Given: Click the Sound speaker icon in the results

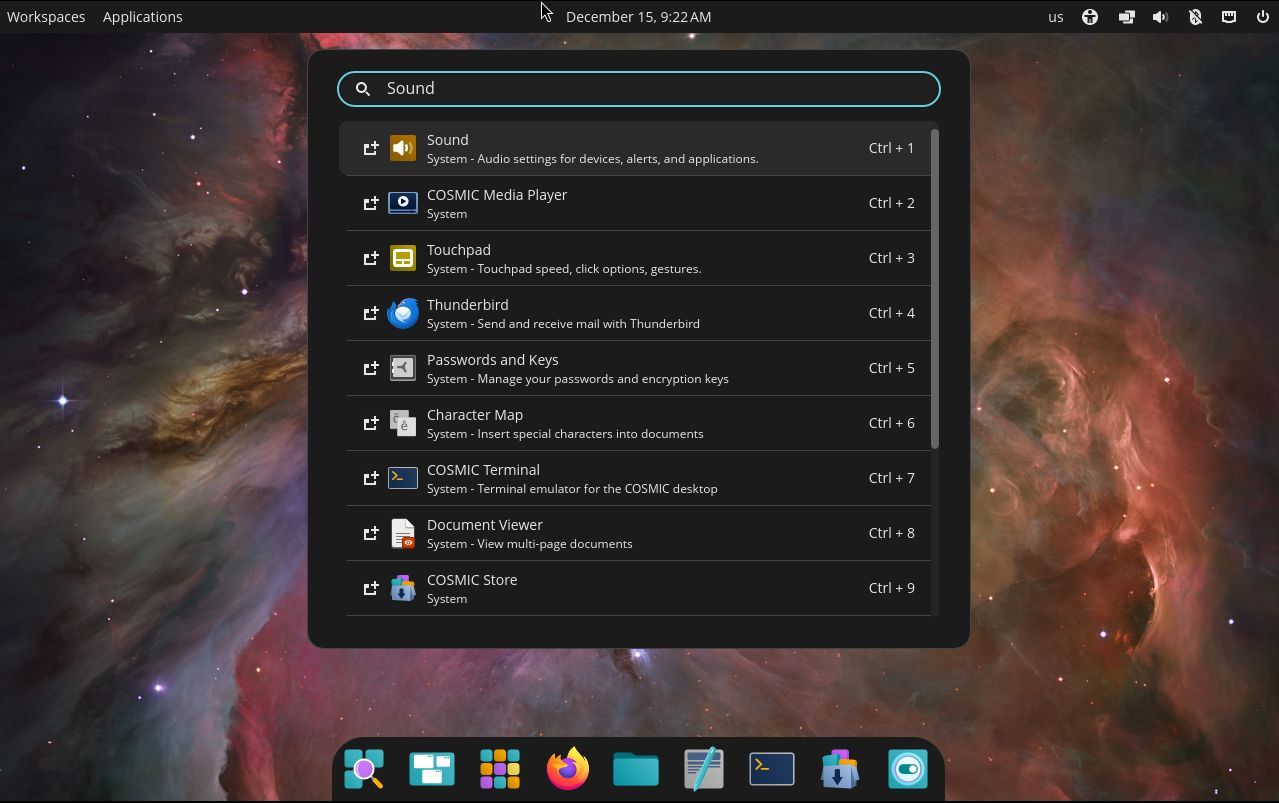Looking at the screenshot, I should 402,147.
